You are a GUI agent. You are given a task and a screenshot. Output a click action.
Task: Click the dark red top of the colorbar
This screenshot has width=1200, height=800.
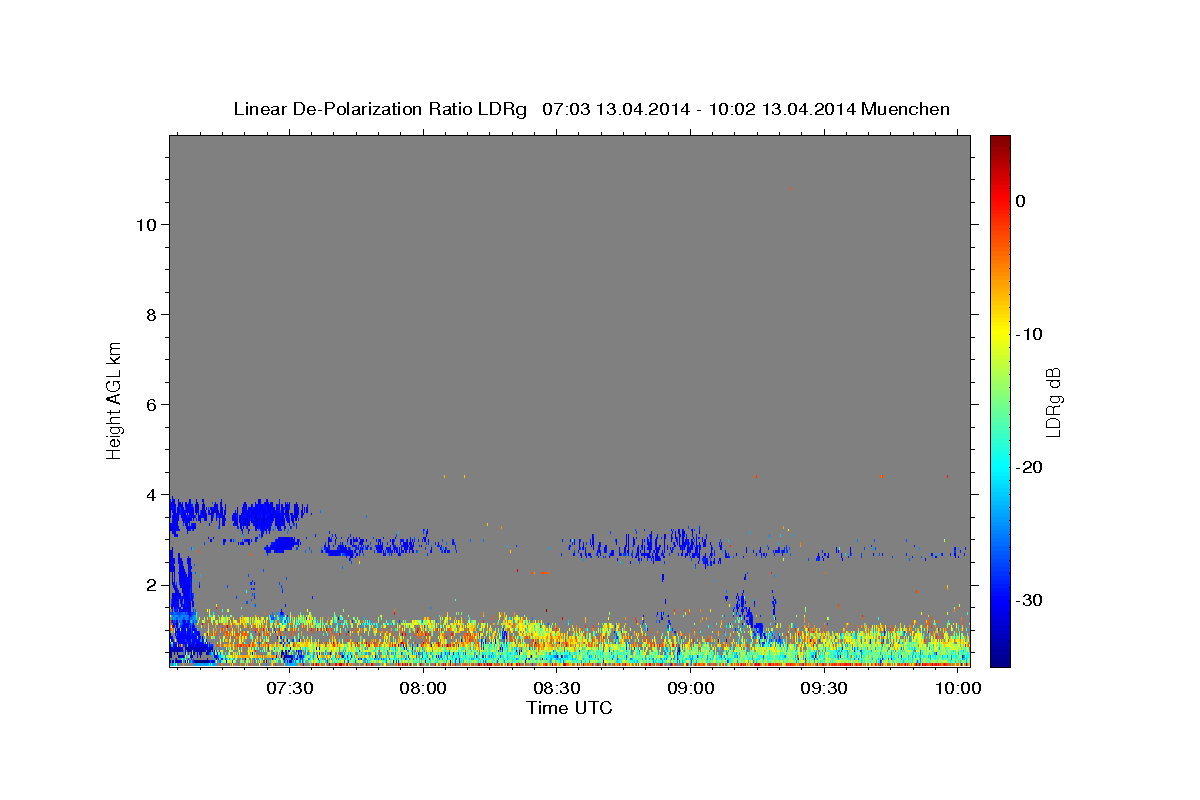(x=1000, y=141)
